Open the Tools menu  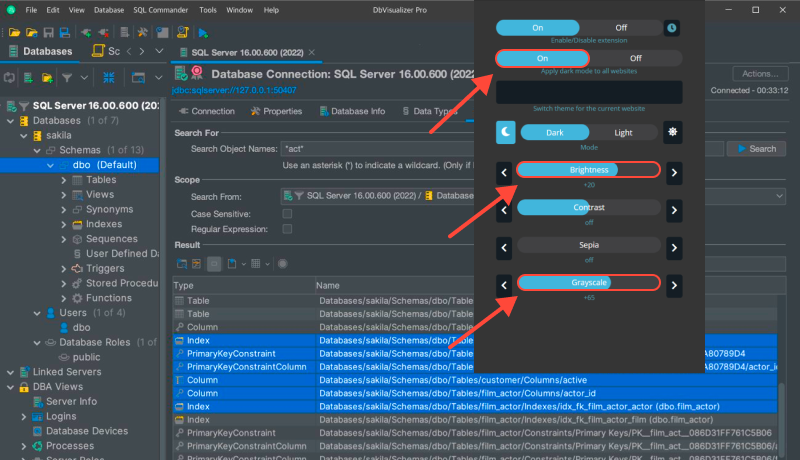[x=208, y=10]
